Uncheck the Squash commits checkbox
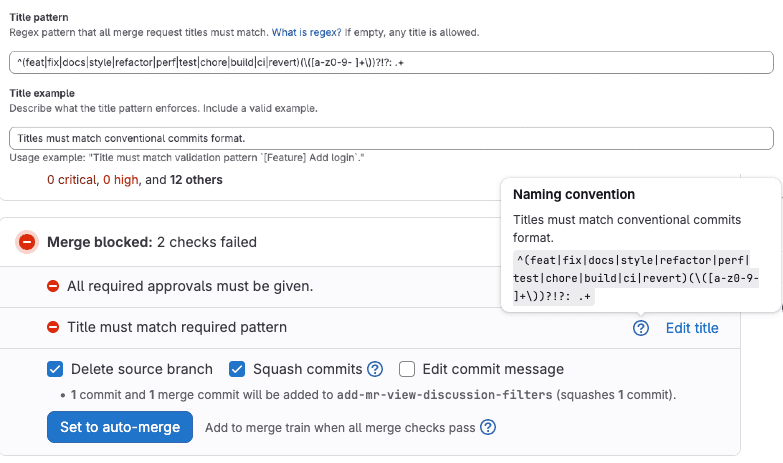 tap(237, 369)
